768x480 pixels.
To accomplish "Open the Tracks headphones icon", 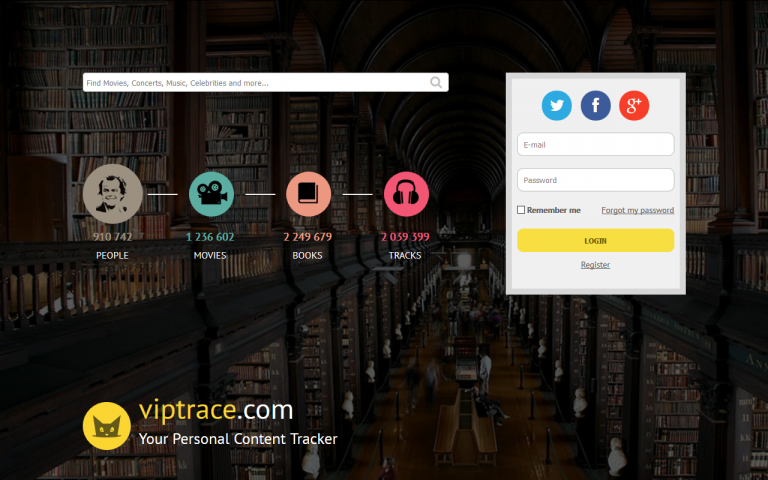I will coord(406,194).
